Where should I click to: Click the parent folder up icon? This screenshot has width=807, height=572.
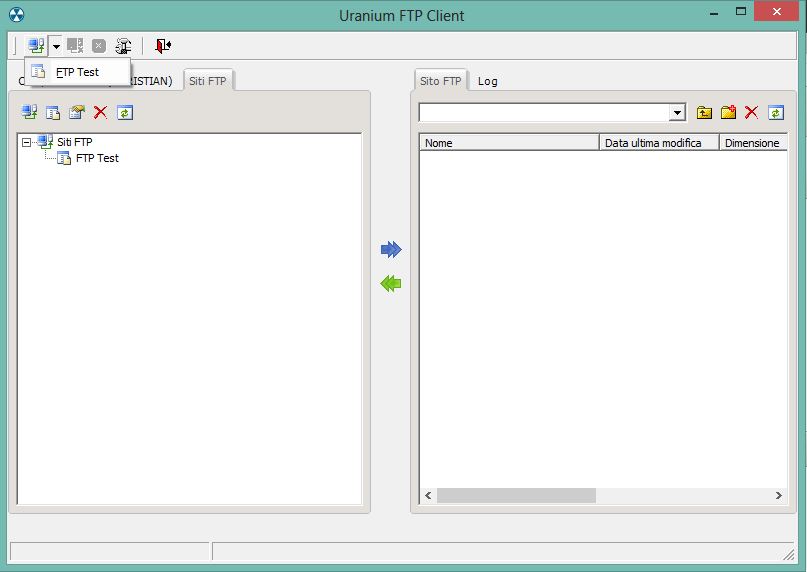(704, 112)
